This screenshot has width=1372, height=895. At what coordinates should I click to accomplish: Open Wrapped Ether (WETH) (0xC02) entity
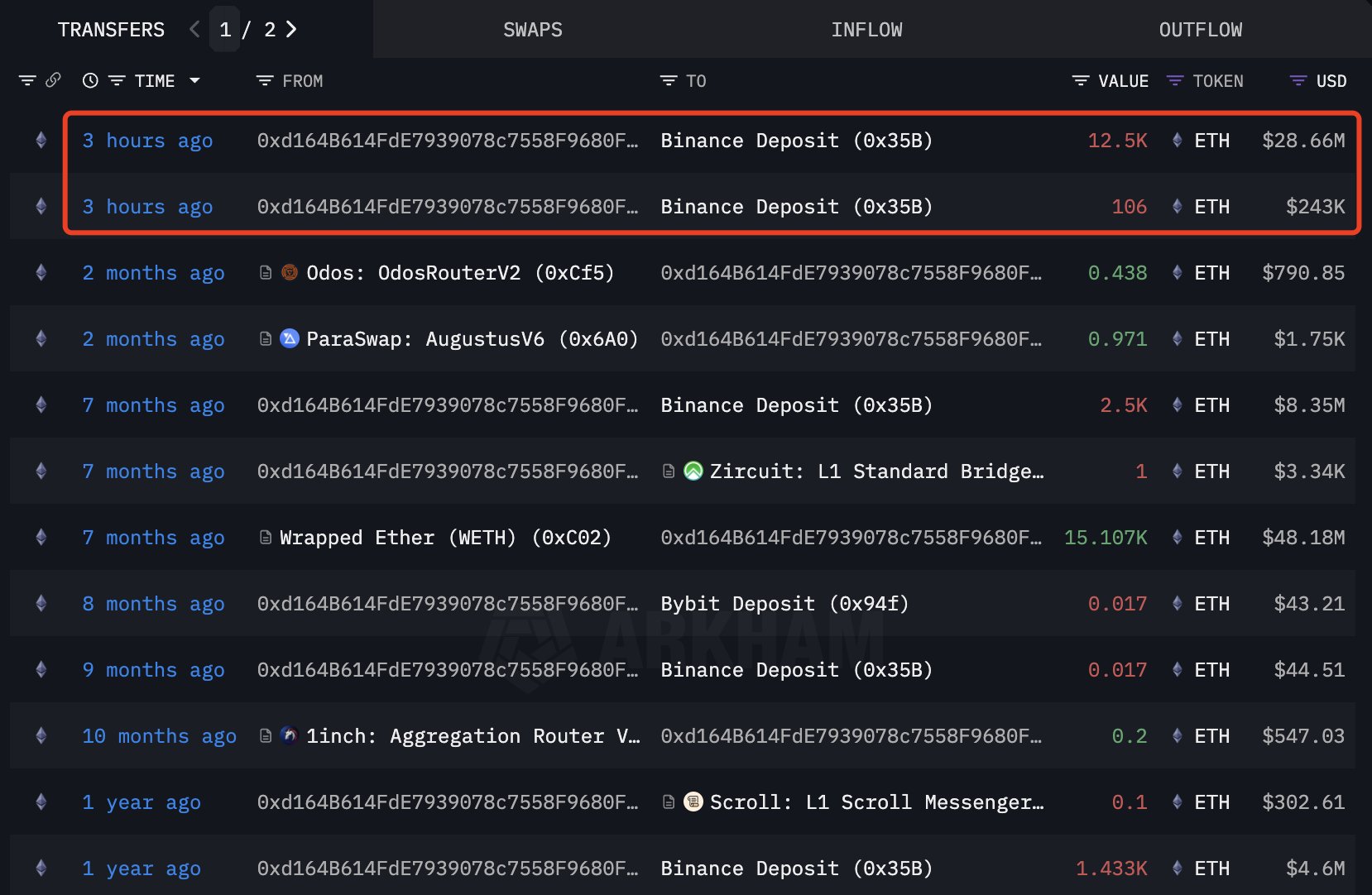(x=445, y=538)
